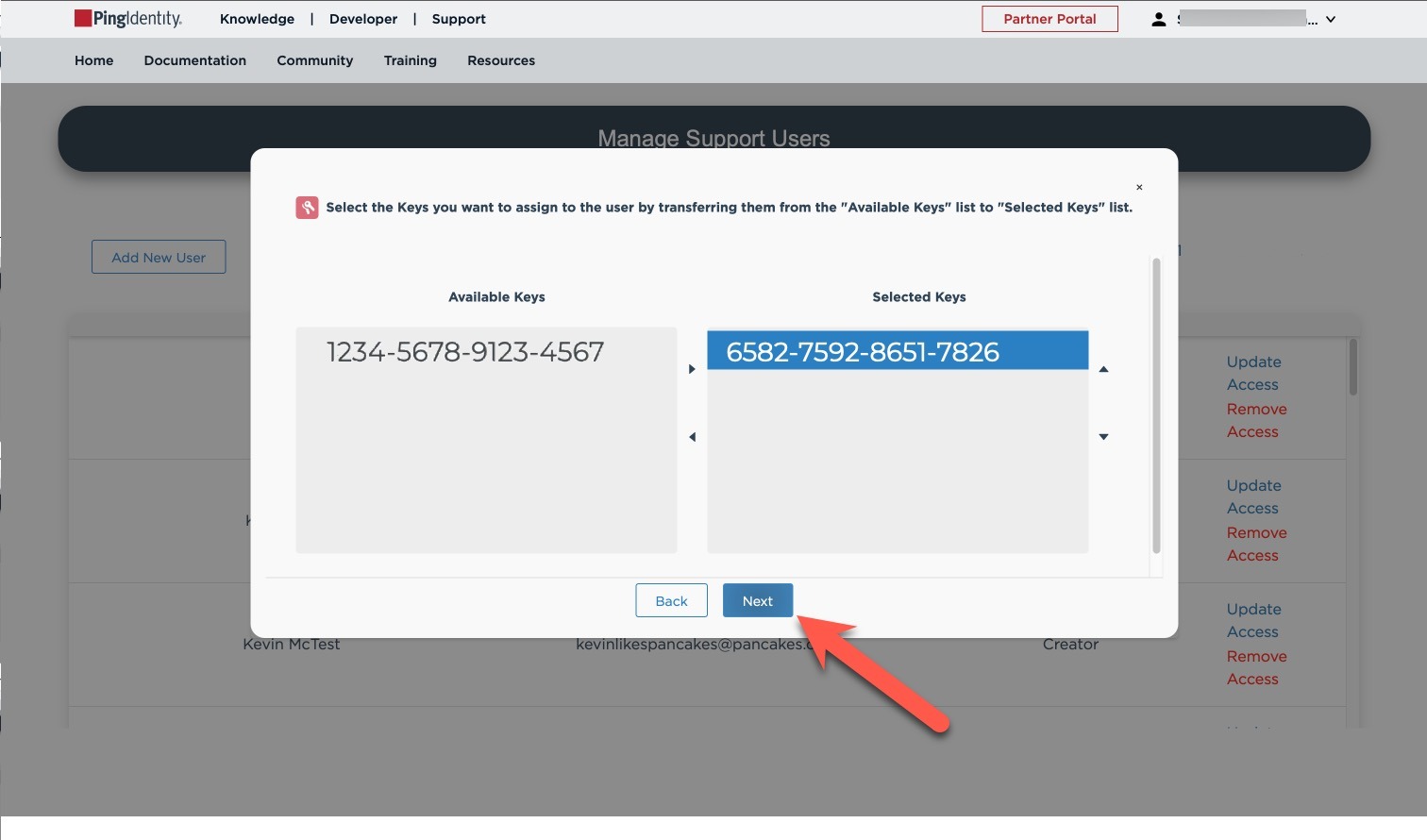Click the wrench icon beside the instructions

pyautogui.click(x=307, y=208)
